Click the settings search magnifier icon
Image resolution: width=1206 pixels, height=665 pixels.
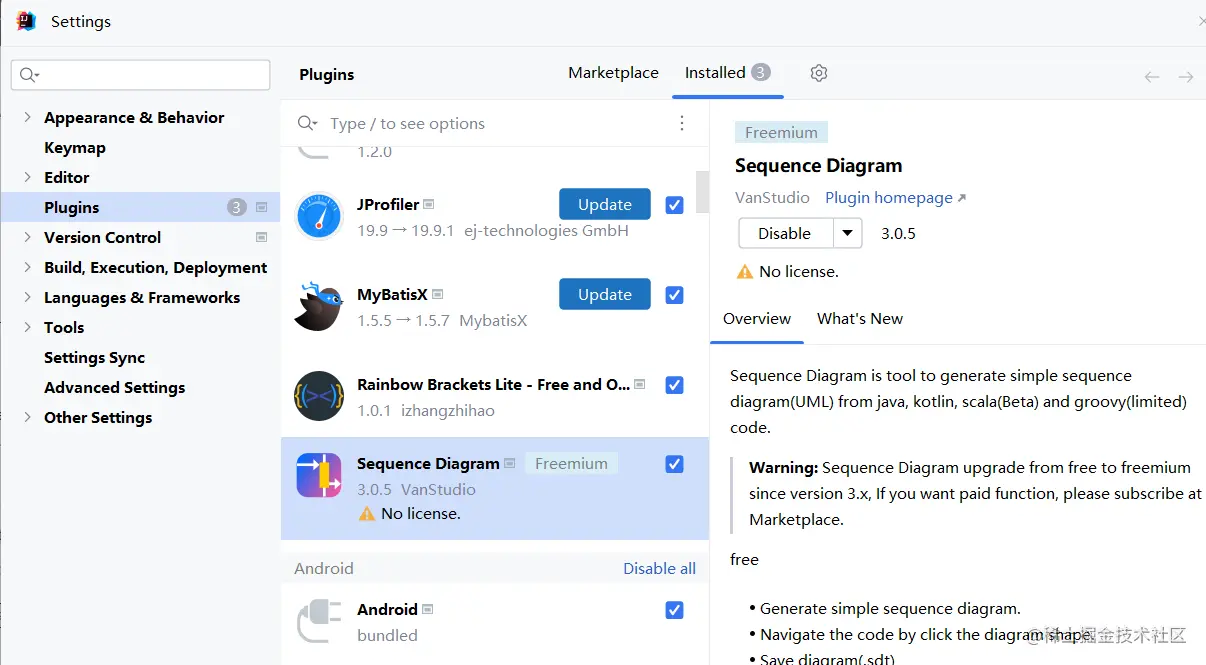(29, 75)
